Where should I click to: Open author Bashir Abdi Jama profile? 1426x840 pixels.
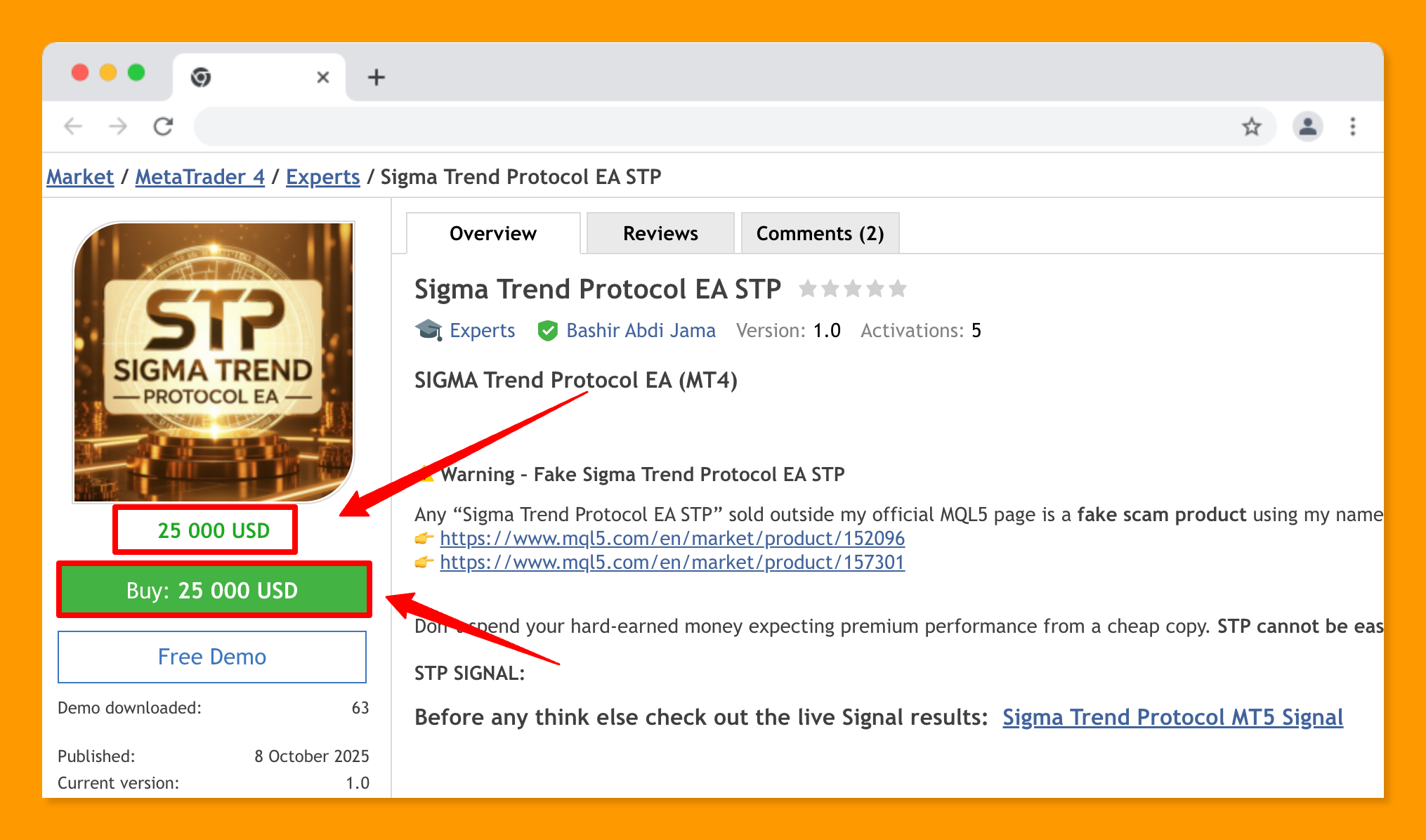(x=641, y=330)
